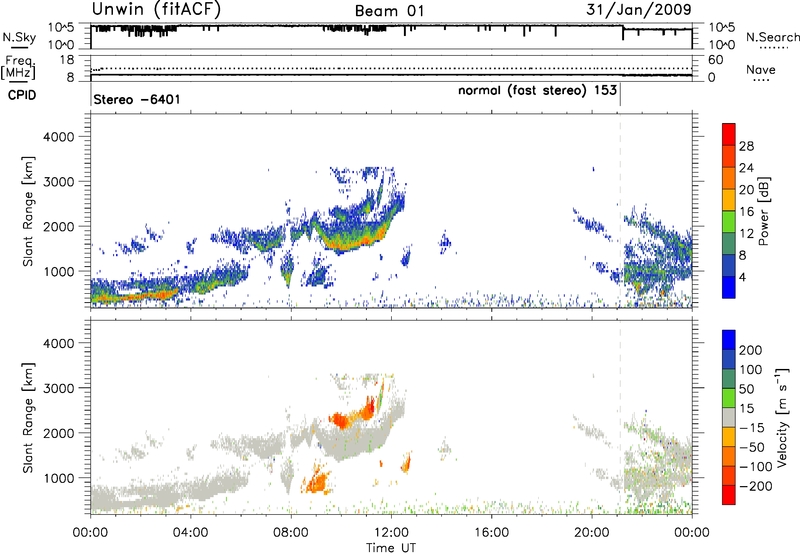Viewport: 800px width, 554px height.
Task: Click the 'normal (fast stereo) 153' text
Action: pyautogui.click(x=538, y=91)
